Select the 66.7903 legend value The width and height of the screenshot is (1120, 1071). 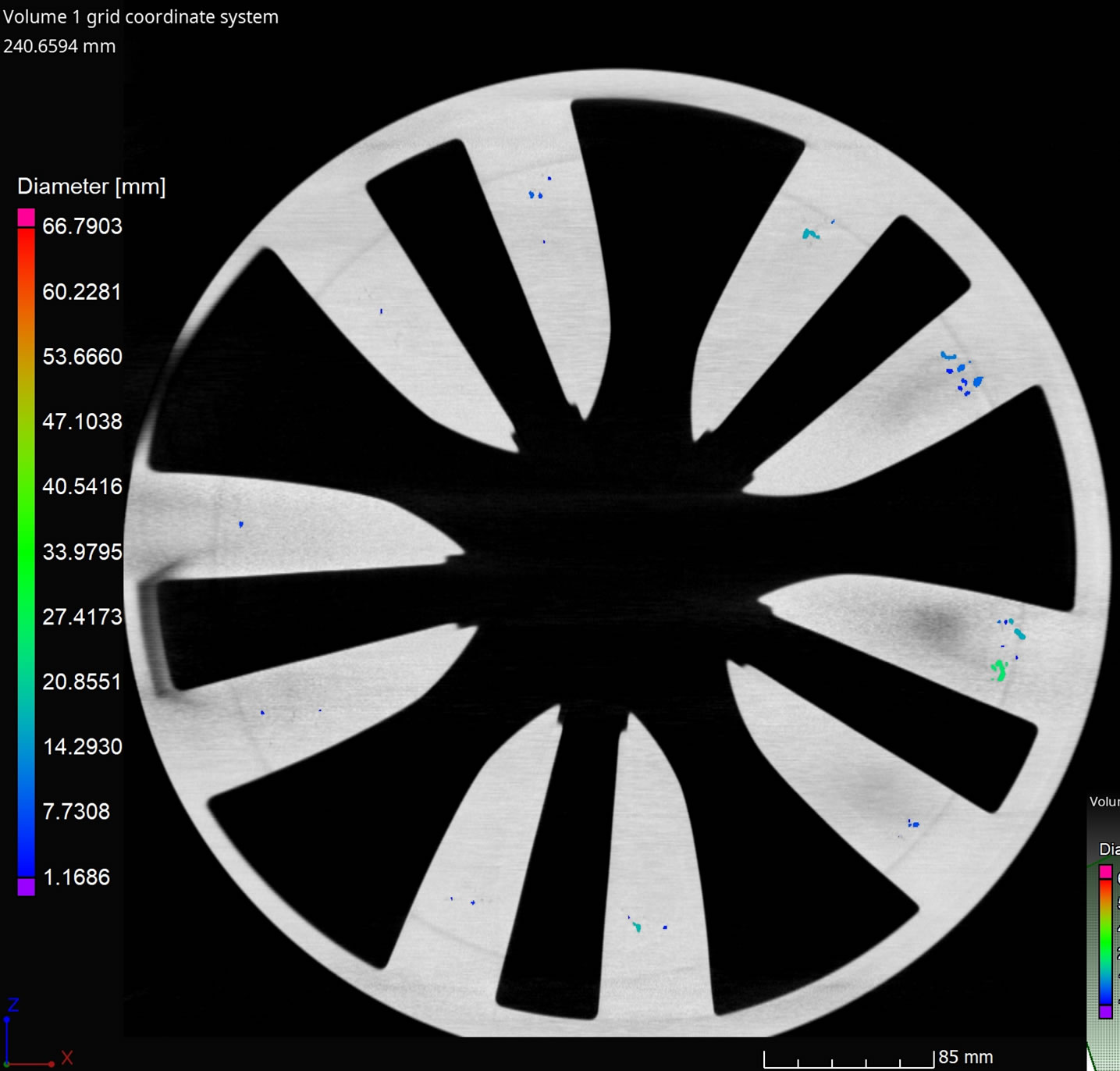coord(81,226)
